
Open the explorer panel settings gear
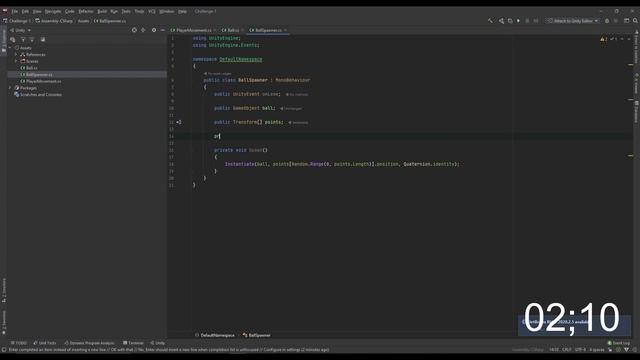point(154,30)
